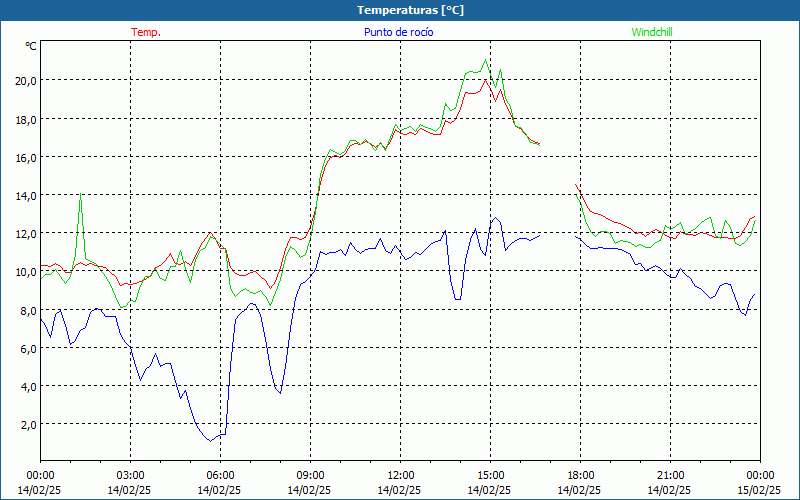Viewport: 800px width, 500px height.
Task: Select the 09:00 time axis marker
Action: pos(310,475)
